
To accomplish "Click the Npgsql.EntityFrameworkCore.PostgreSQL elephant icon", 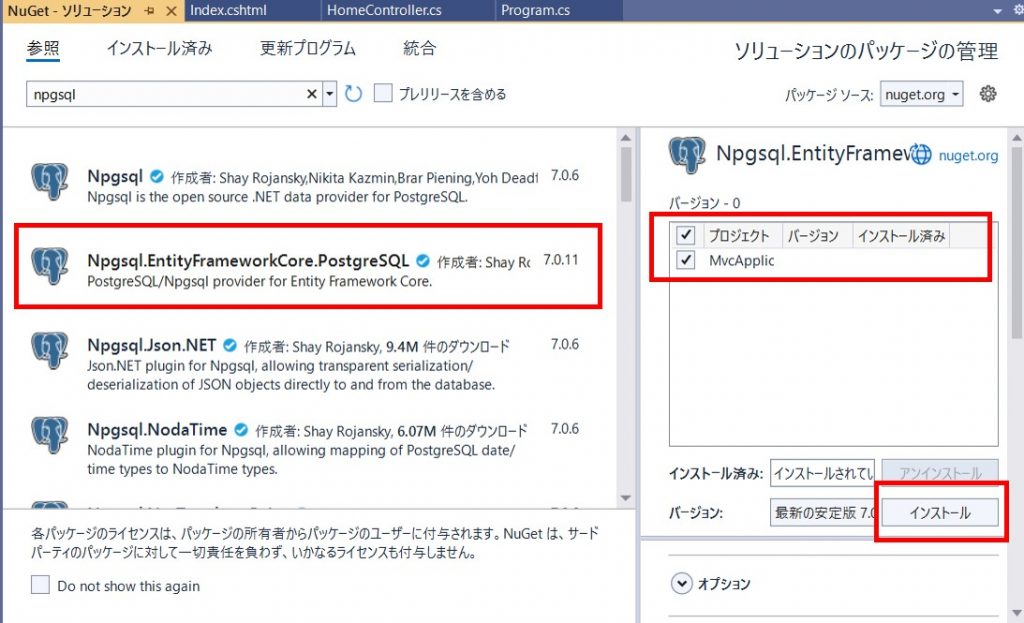I will point(50,265).
